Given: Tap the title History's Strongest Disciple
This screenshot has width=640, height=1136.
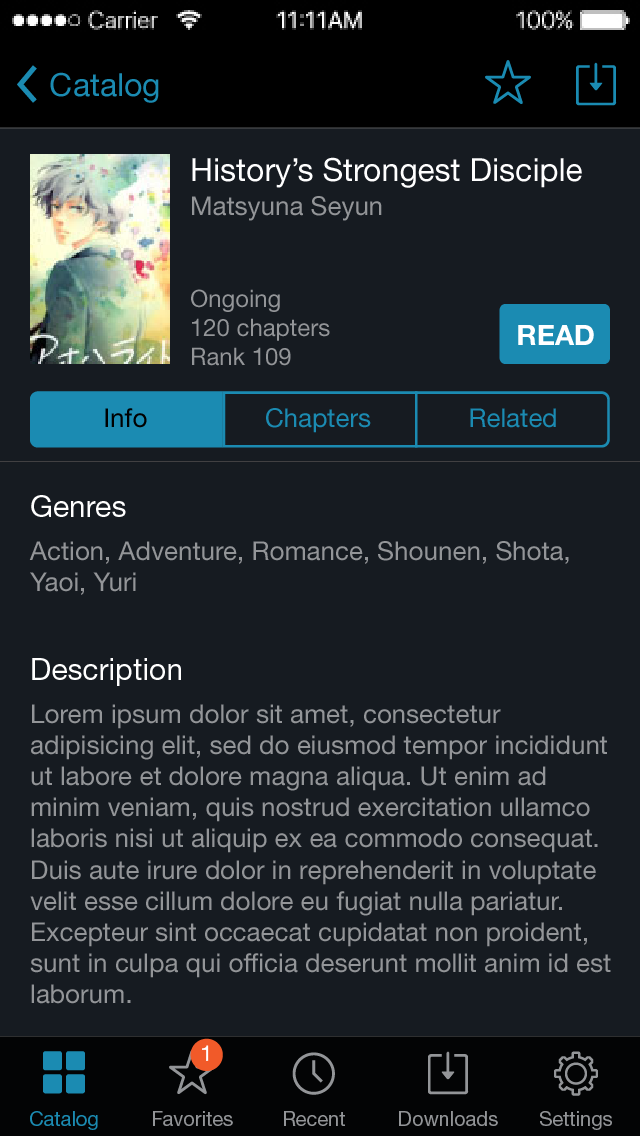Looking at the screenshot, I should 386,171.
